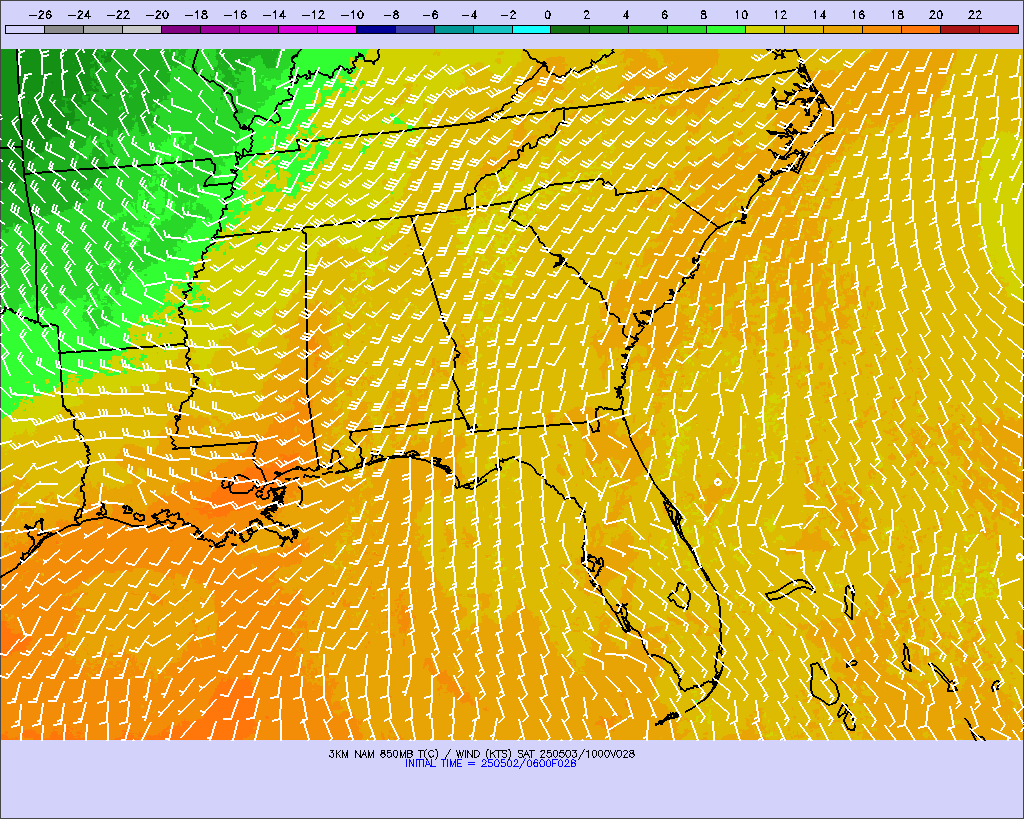The width and height of the screenshot is (1024, 819).
Task: Click the light gray swatch between -22 and -20
Action: point(142,29)
